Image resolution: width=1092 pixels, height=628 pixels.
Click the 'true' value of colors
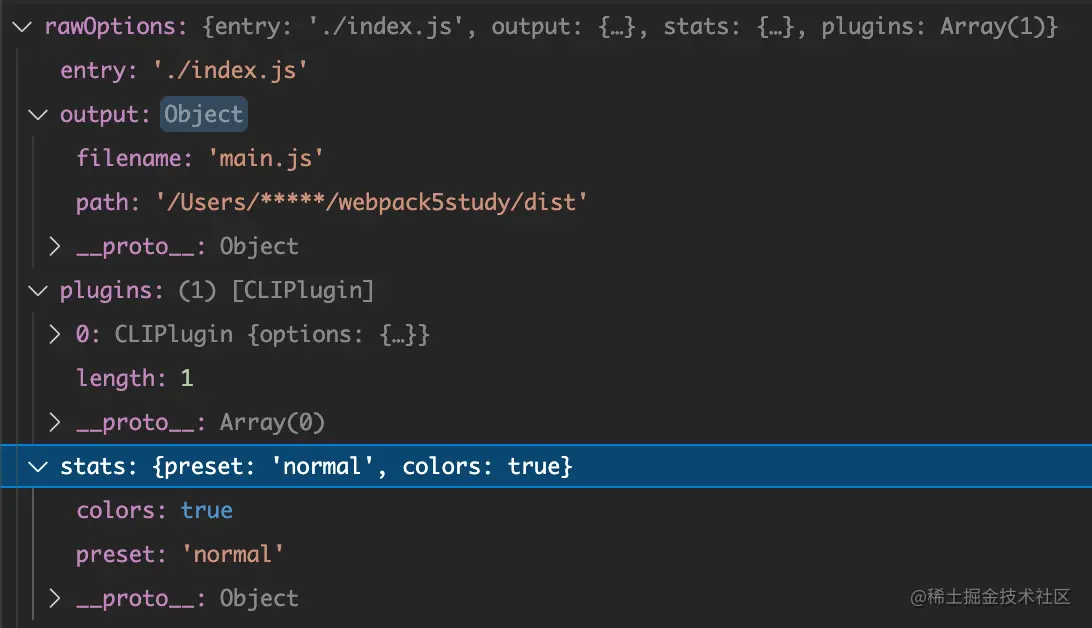point(206,510)
